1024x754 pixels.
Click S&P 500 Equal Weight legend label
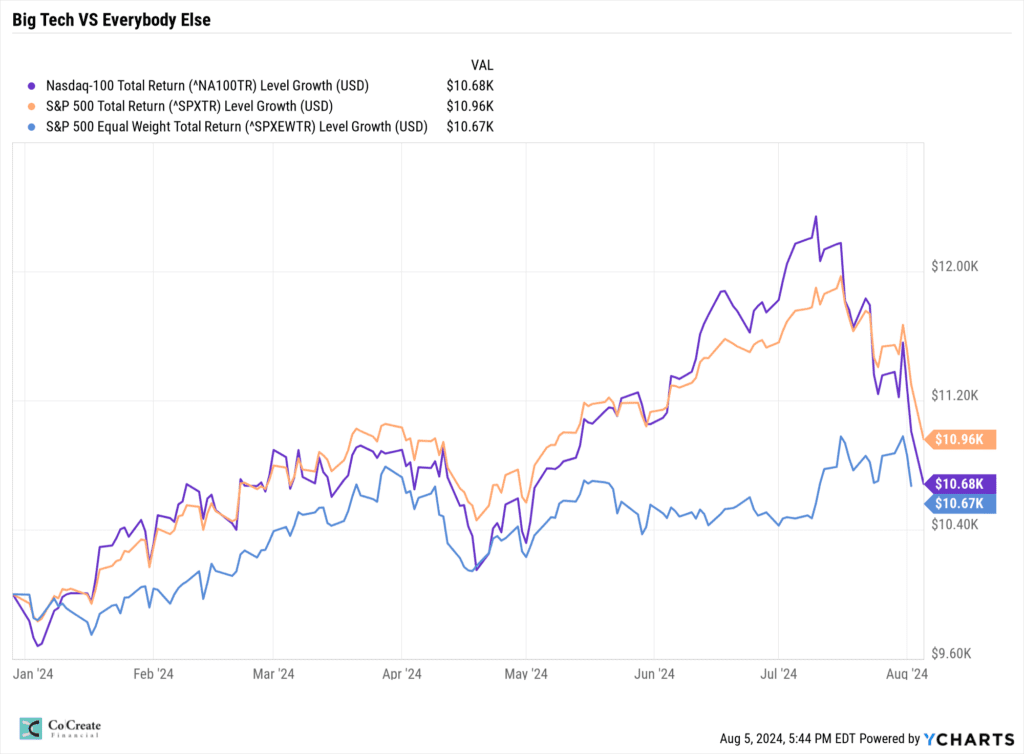coord(236,127)
